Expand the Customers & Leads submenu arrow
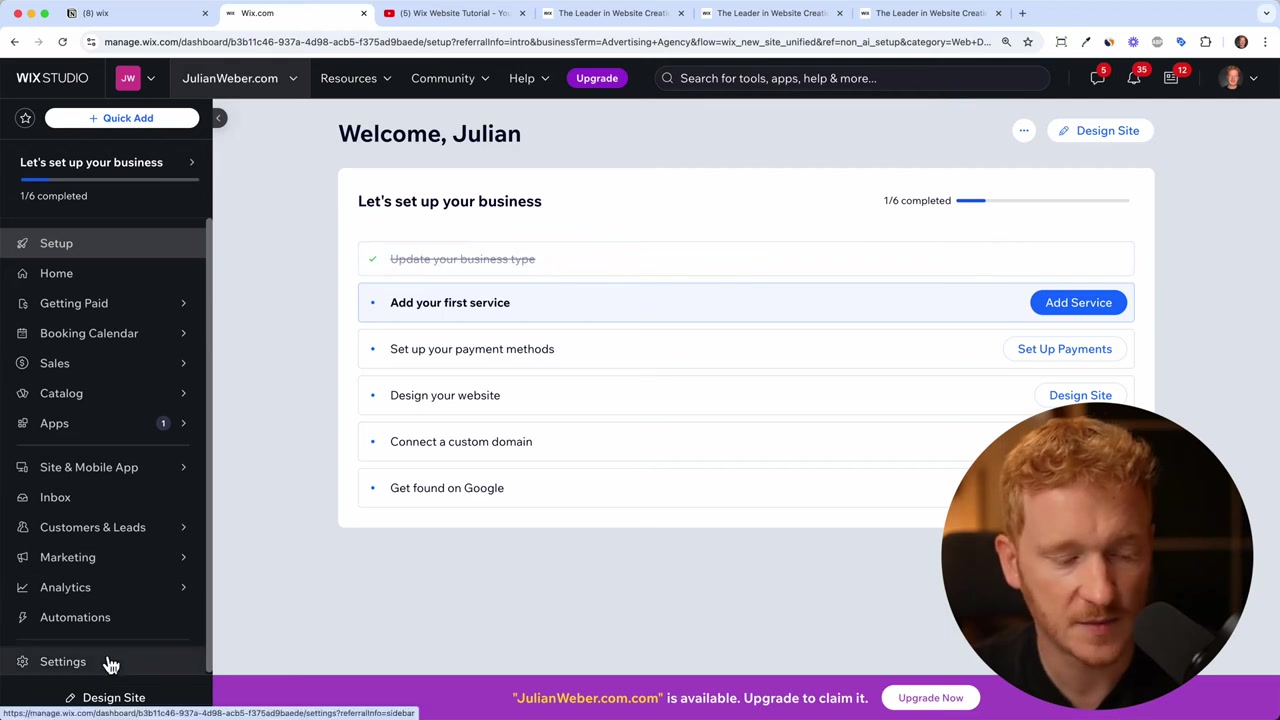 (183, 527)
